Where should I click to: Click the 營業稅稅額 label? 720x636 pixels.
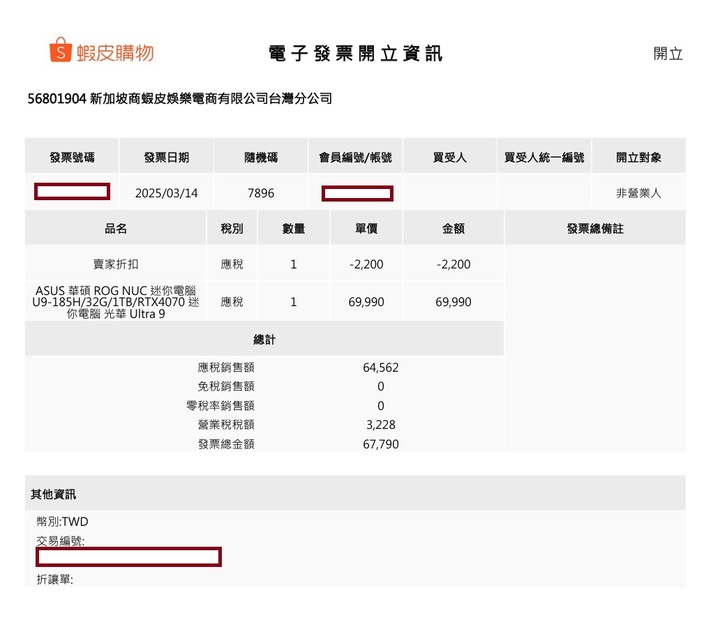coord(226,425)
